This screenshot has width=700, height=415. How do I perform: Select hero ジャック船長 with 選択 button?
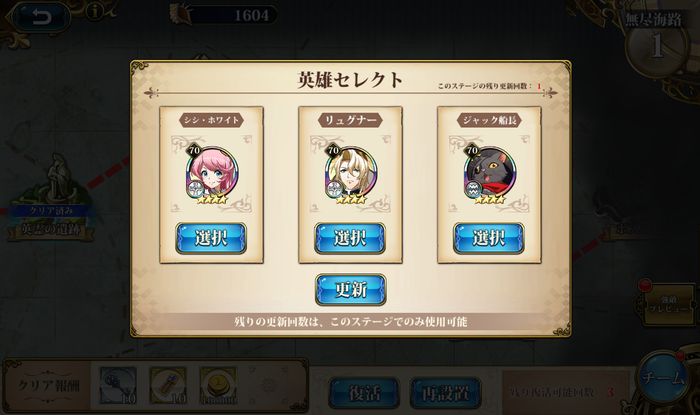click(489, 238)
